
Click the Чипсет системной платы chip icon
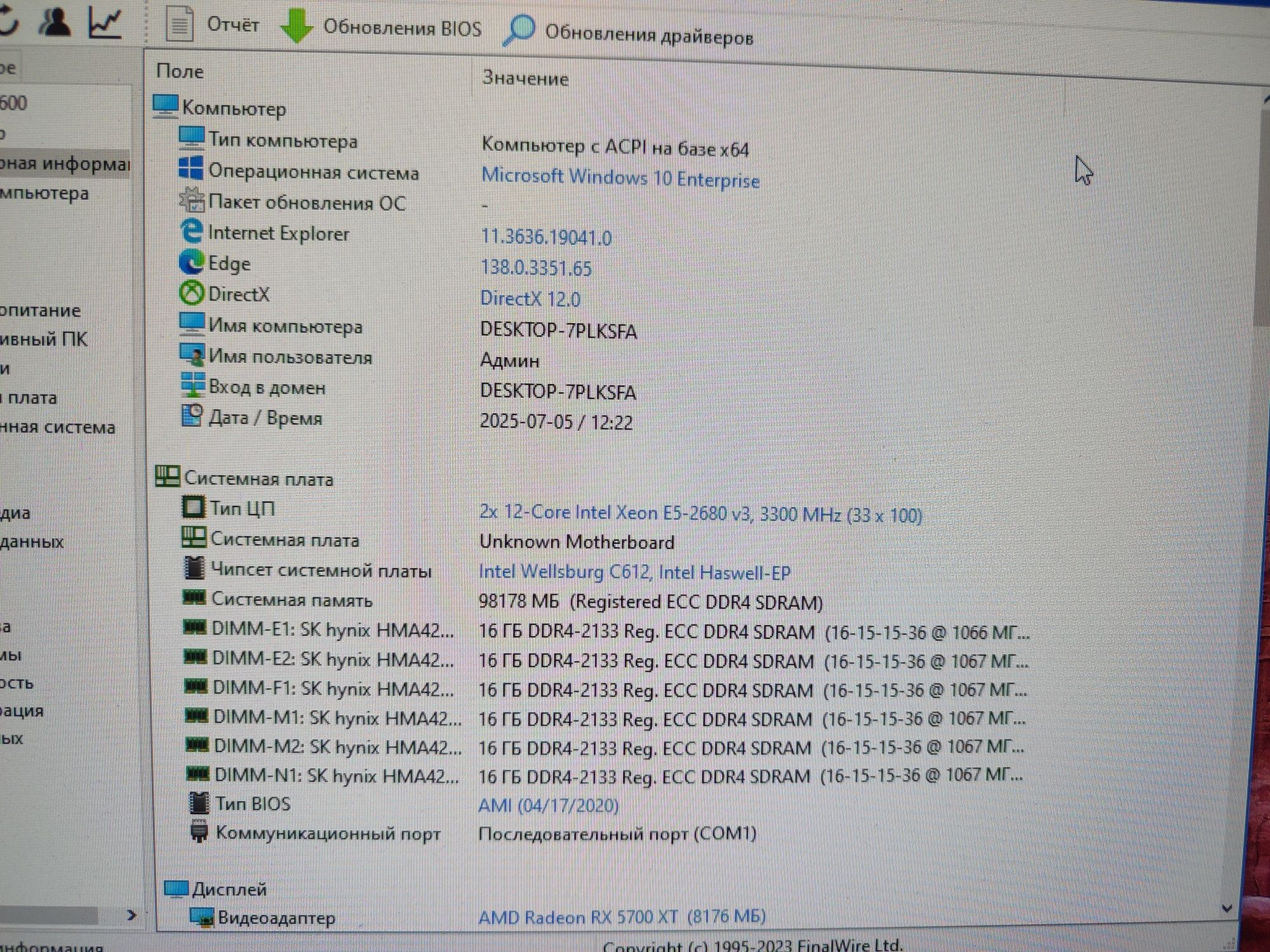point(194,567)
